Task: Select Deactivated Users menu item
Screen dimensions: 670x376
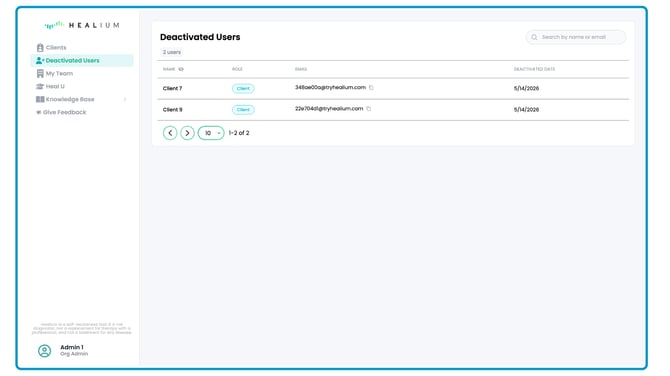Action: tap(82, 61)
